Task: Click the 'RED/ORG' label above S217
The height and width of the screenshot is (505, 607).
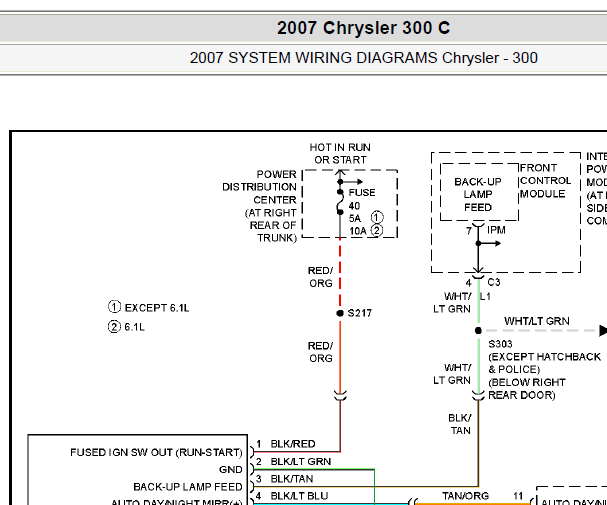Action: tap(321, 277)
